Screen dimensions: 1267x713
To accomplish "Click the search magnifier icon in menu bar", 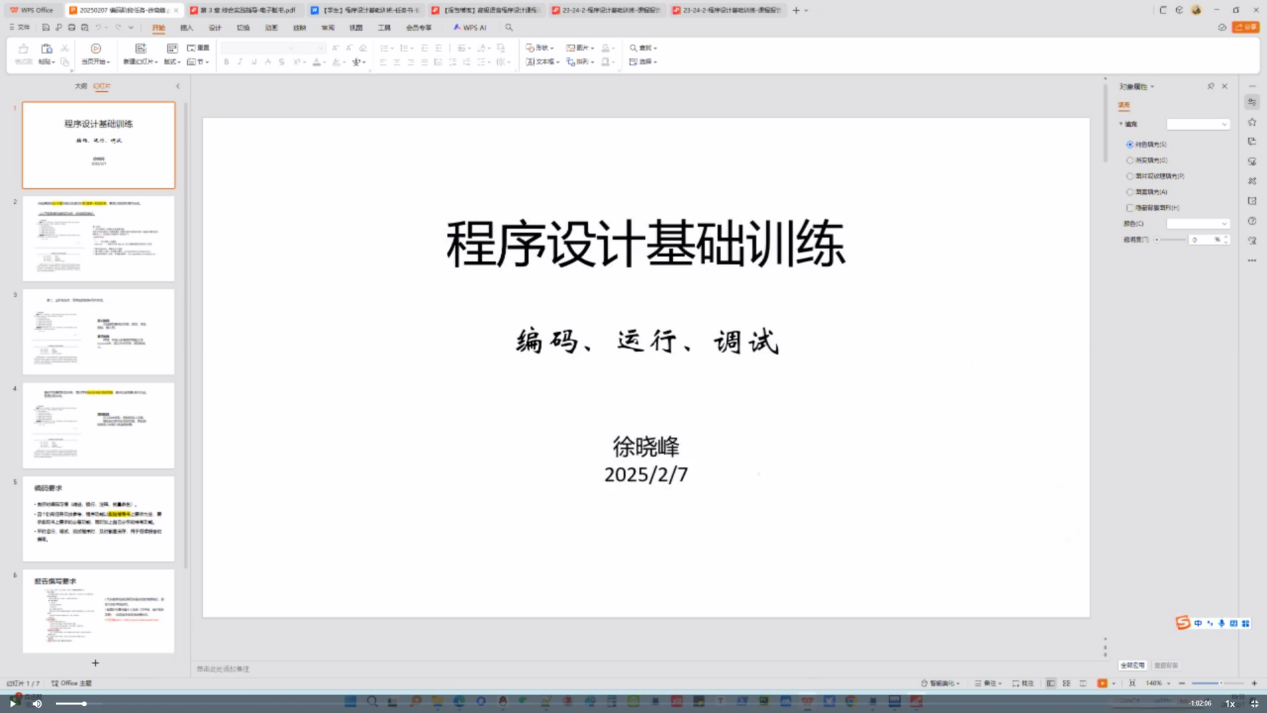I will (x=508, y=28).
